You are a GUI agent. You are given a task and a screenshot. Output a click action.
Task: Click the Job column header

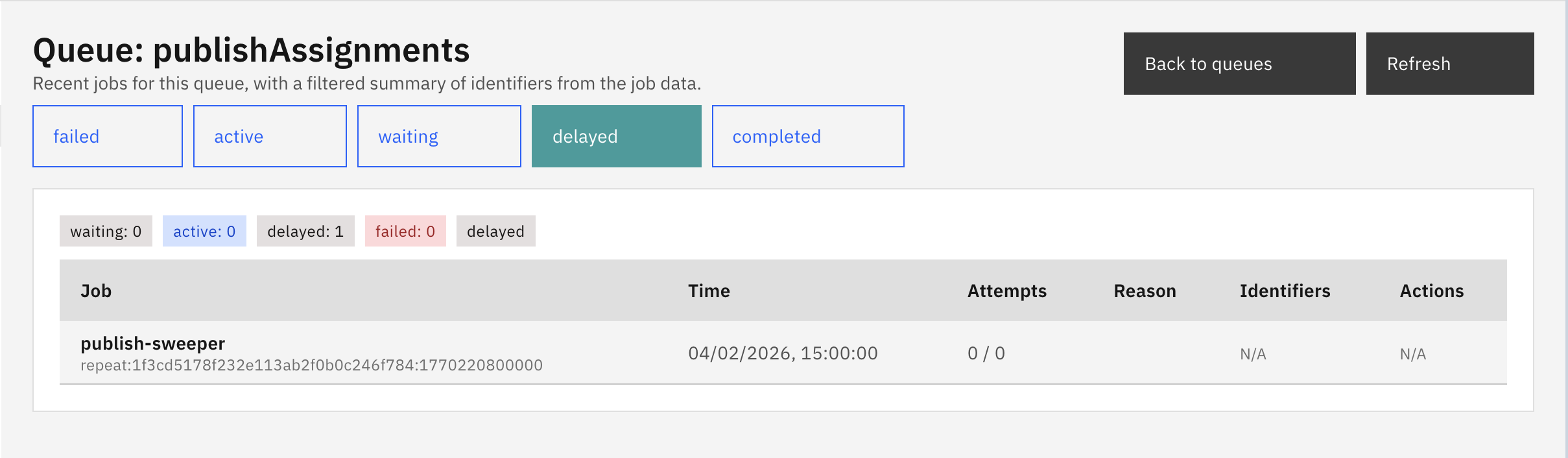[96, 291]
